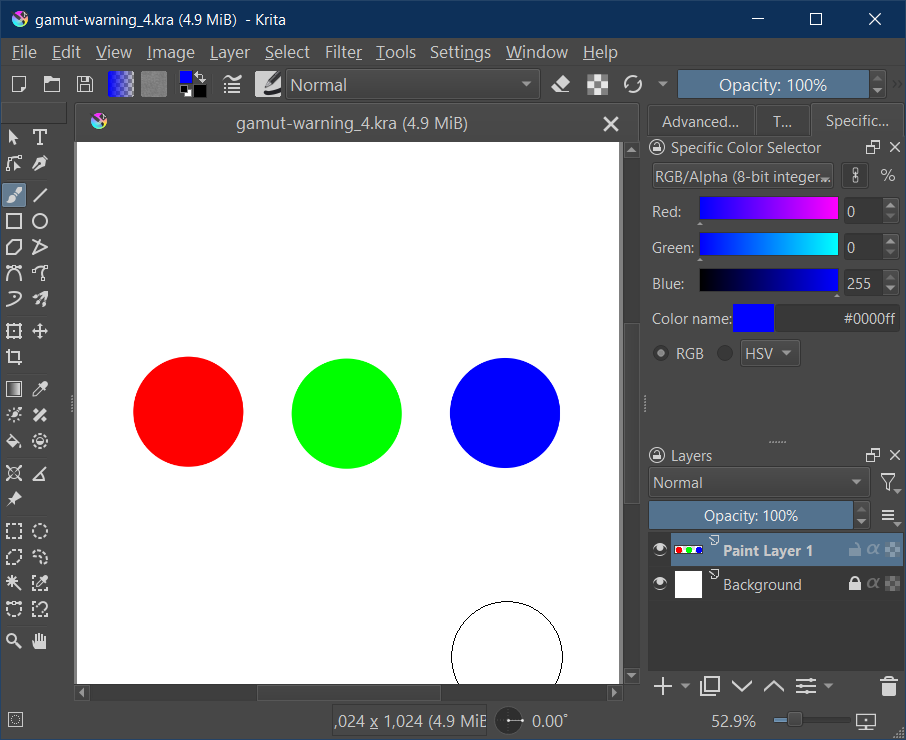Select the Crop tool
Screen dimensions: 906x740
(x=14, y=357)
